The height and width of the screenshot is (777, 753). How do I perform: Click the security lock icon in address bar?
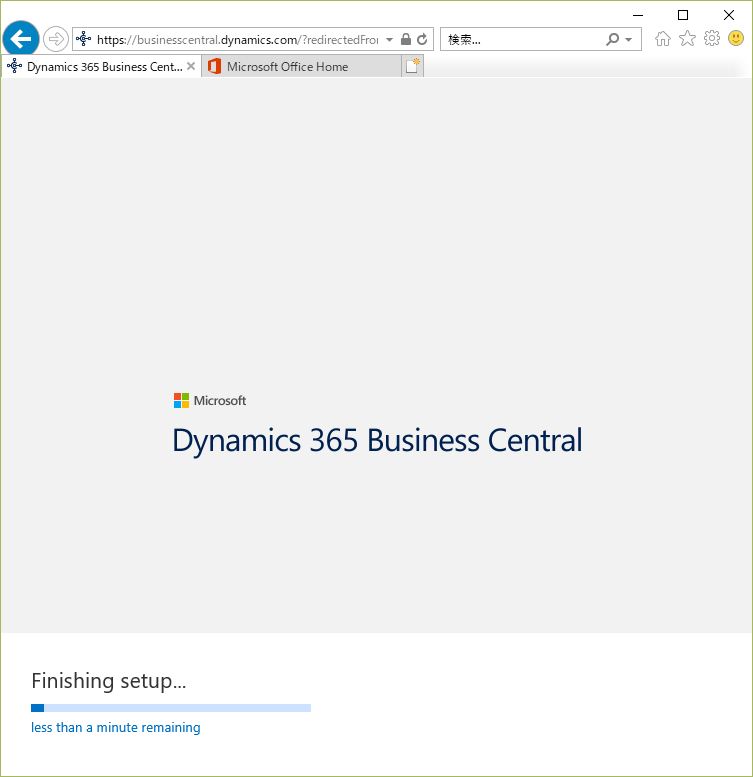406,39
